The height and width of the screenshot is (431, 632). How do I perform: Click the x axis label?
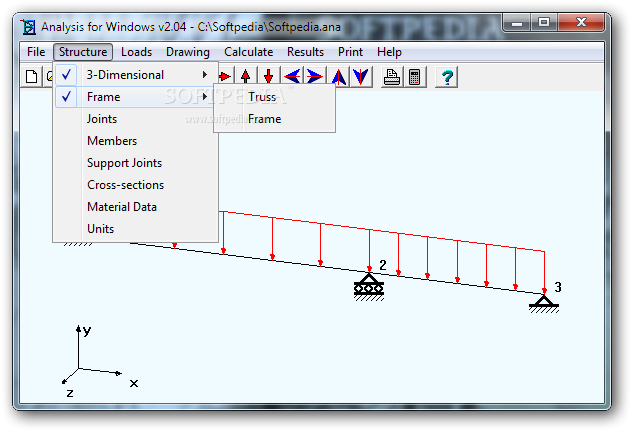134,383
